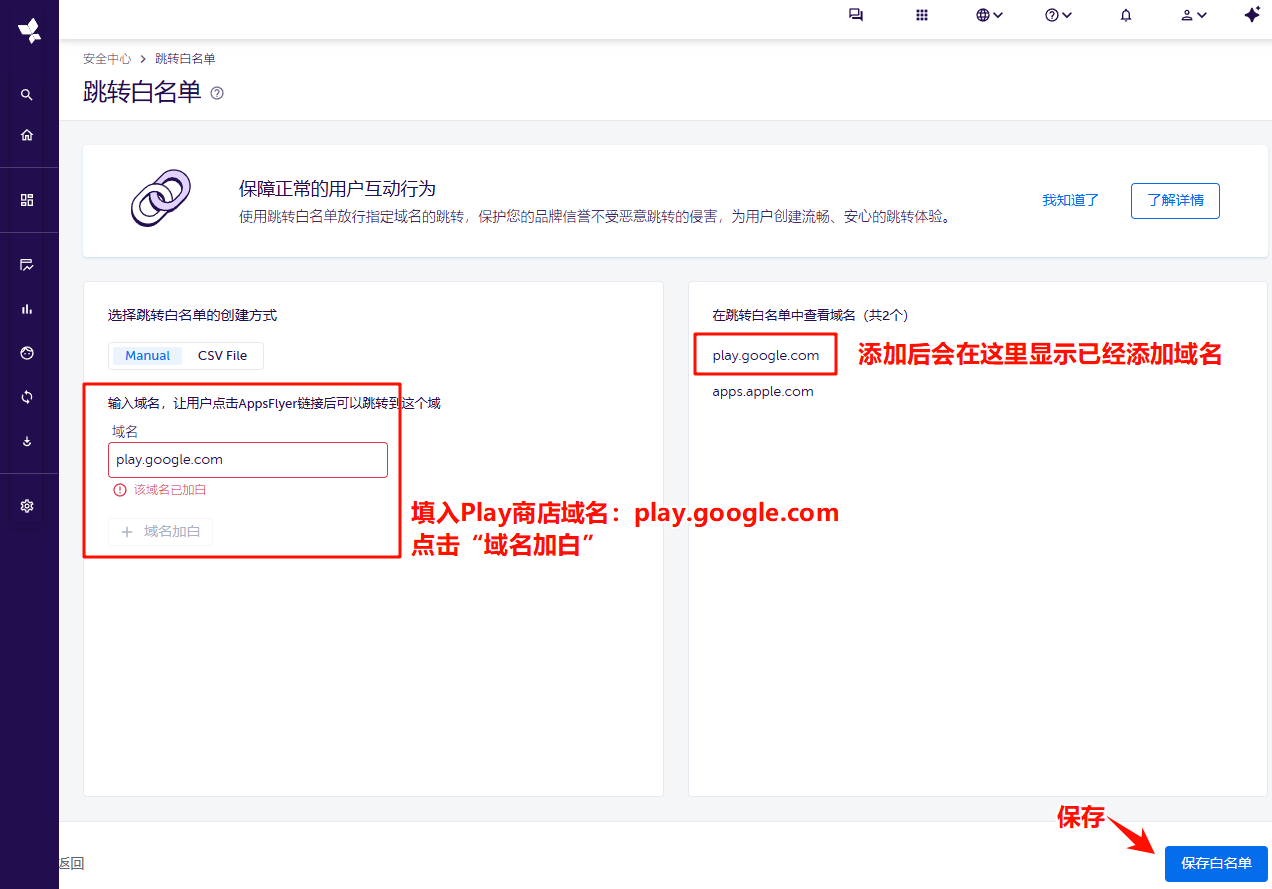Open the settings gear in sidebar
This screenshot has width=1272, height=889.
click(x=27, y=506)
